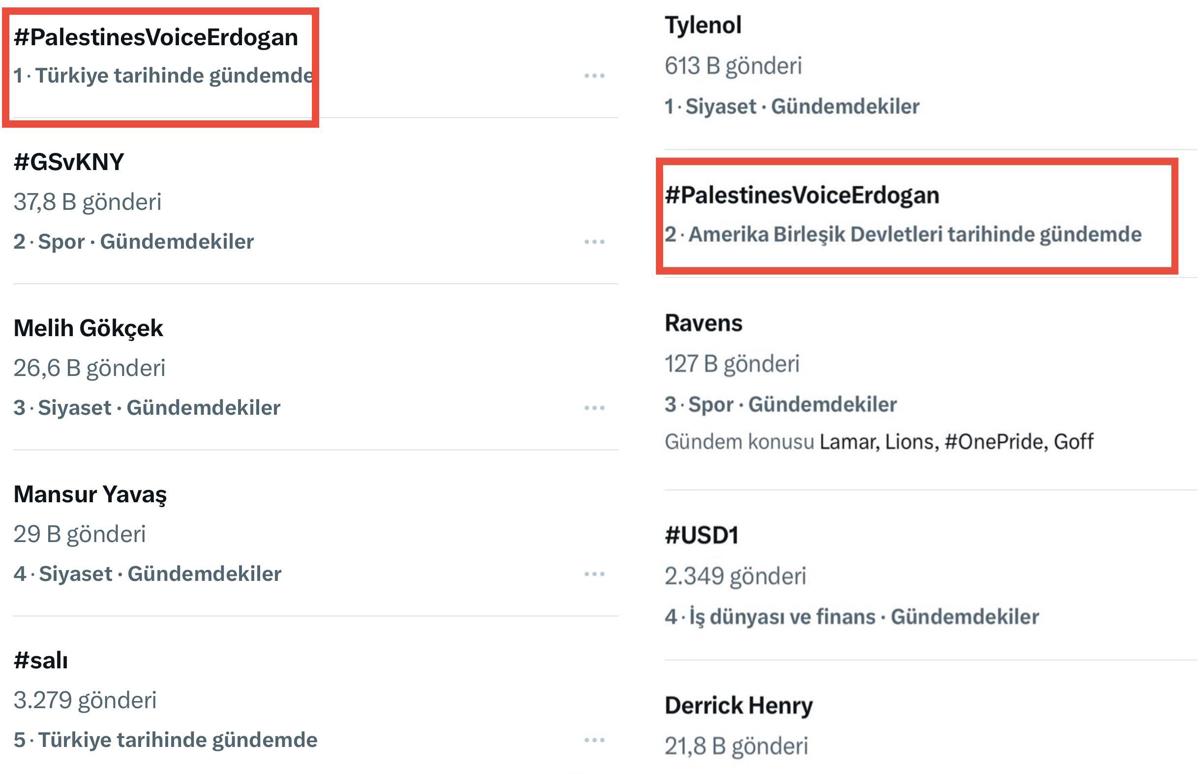Select the Derrick Henry trending topic
Screen dimensions: 1200x774
(x=739, y=705)
